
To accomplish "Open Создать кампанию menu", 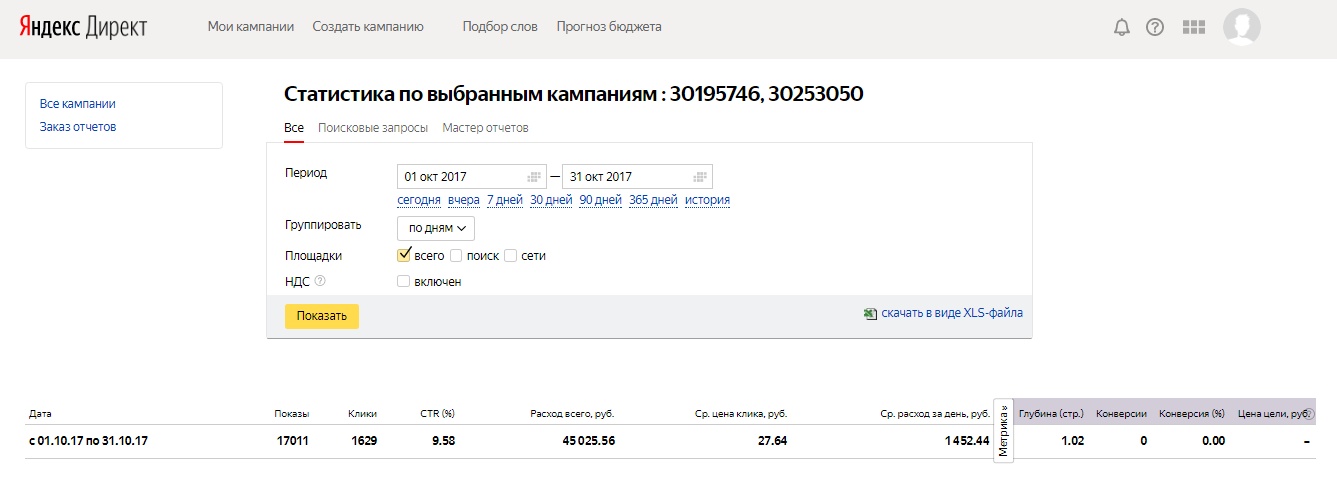I will [368, 27].
